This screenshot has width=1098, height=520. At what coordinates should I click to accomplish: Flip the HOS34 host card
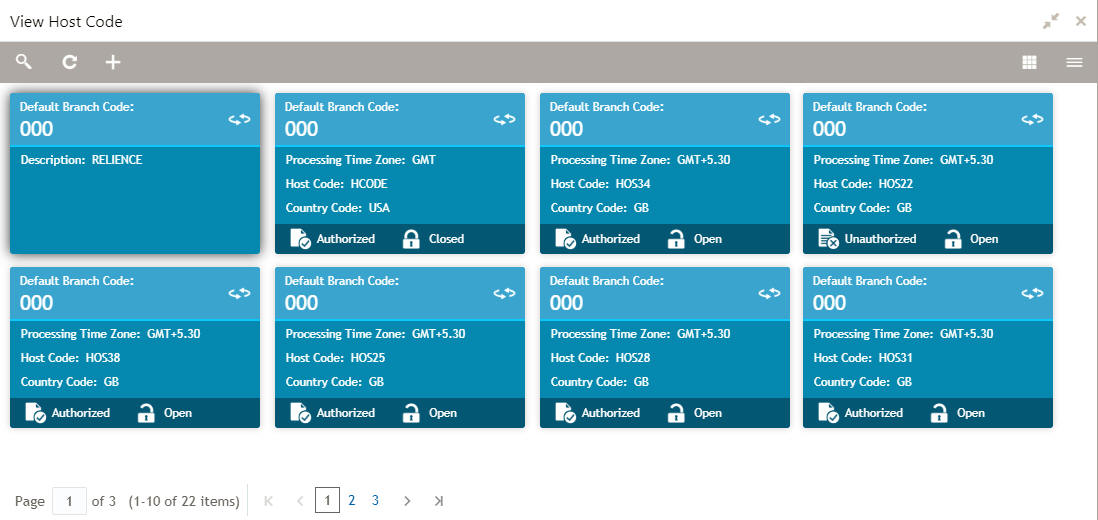pyautogui.click(x=769, y=120)
